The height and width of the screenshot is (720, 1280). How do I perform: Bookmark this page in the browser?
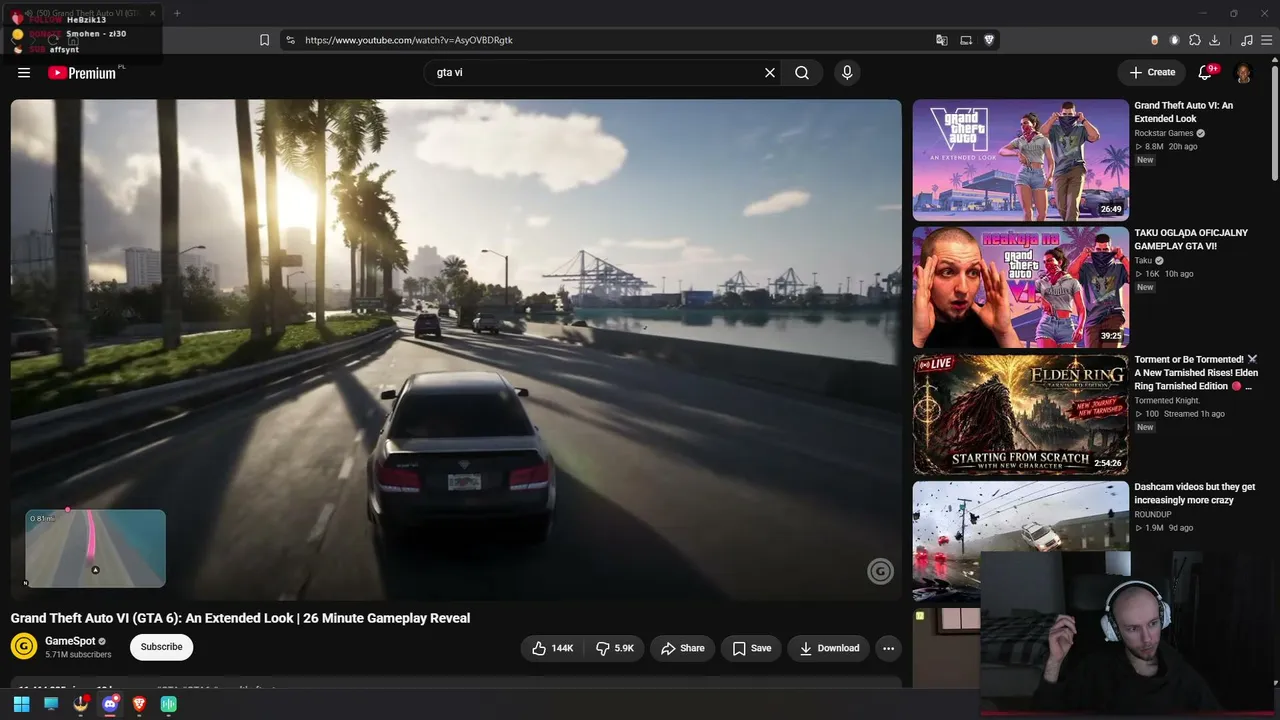[x=264, y=40]
